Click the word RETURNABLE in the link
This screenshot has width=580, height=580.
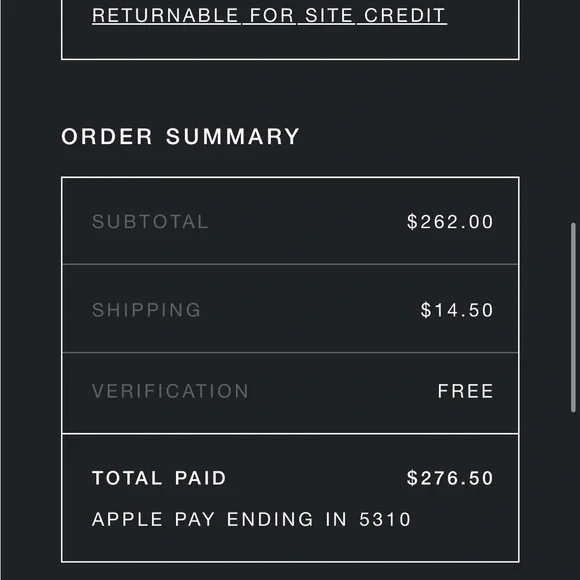coord(165,16)
